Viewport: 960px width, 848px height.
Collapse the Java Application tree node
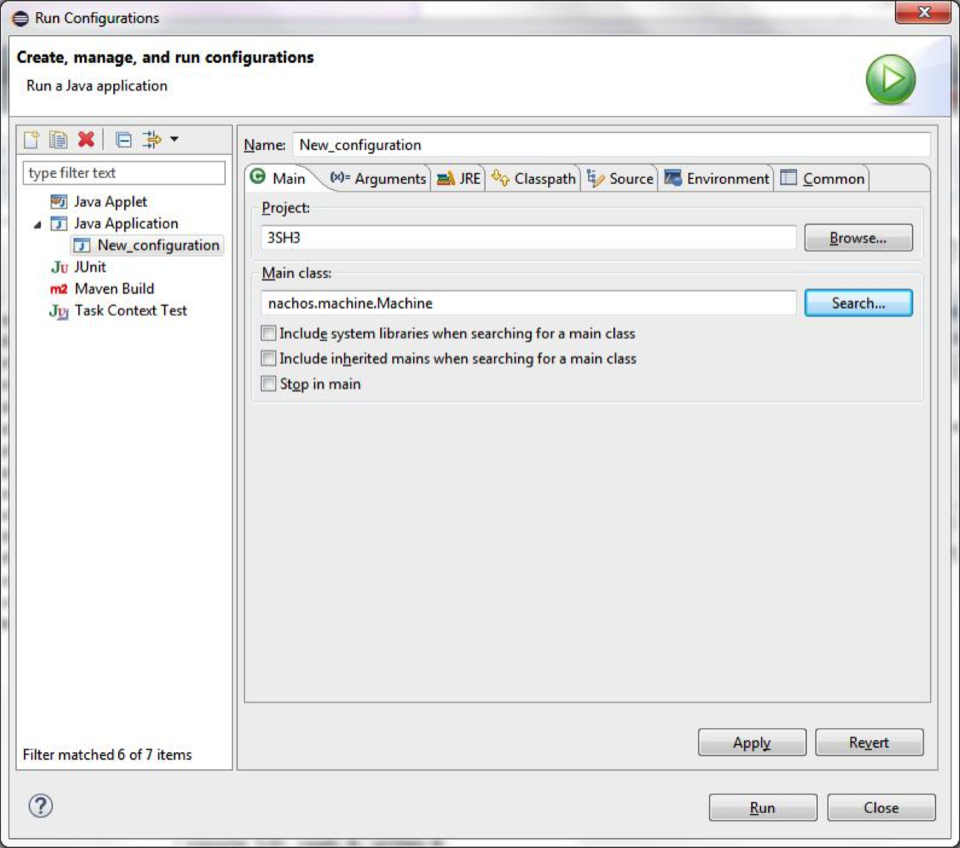[37, 225]
